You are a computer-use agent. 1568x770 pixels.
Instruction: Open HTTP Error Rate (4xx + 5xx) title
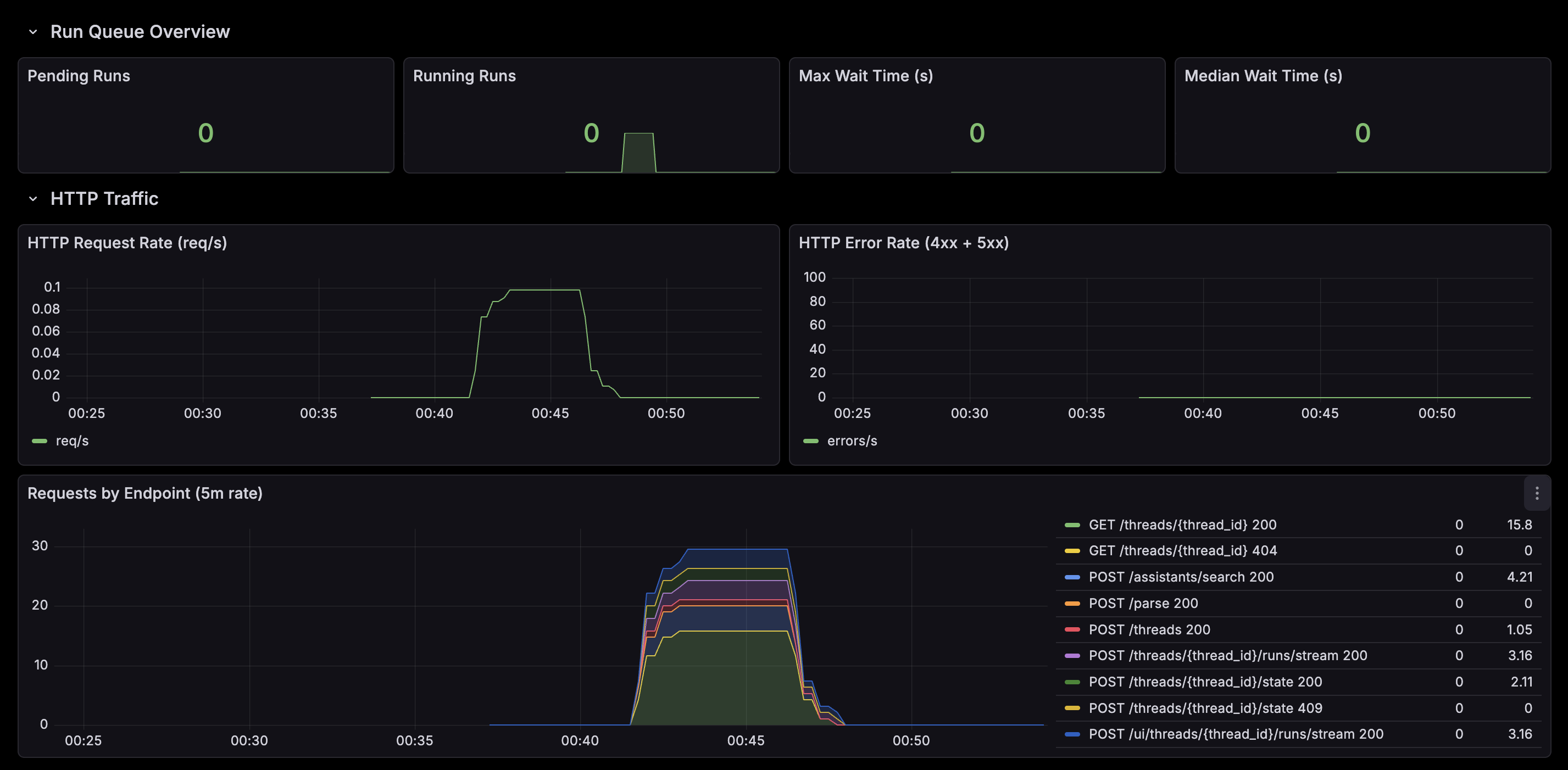[x=903, y=243]
